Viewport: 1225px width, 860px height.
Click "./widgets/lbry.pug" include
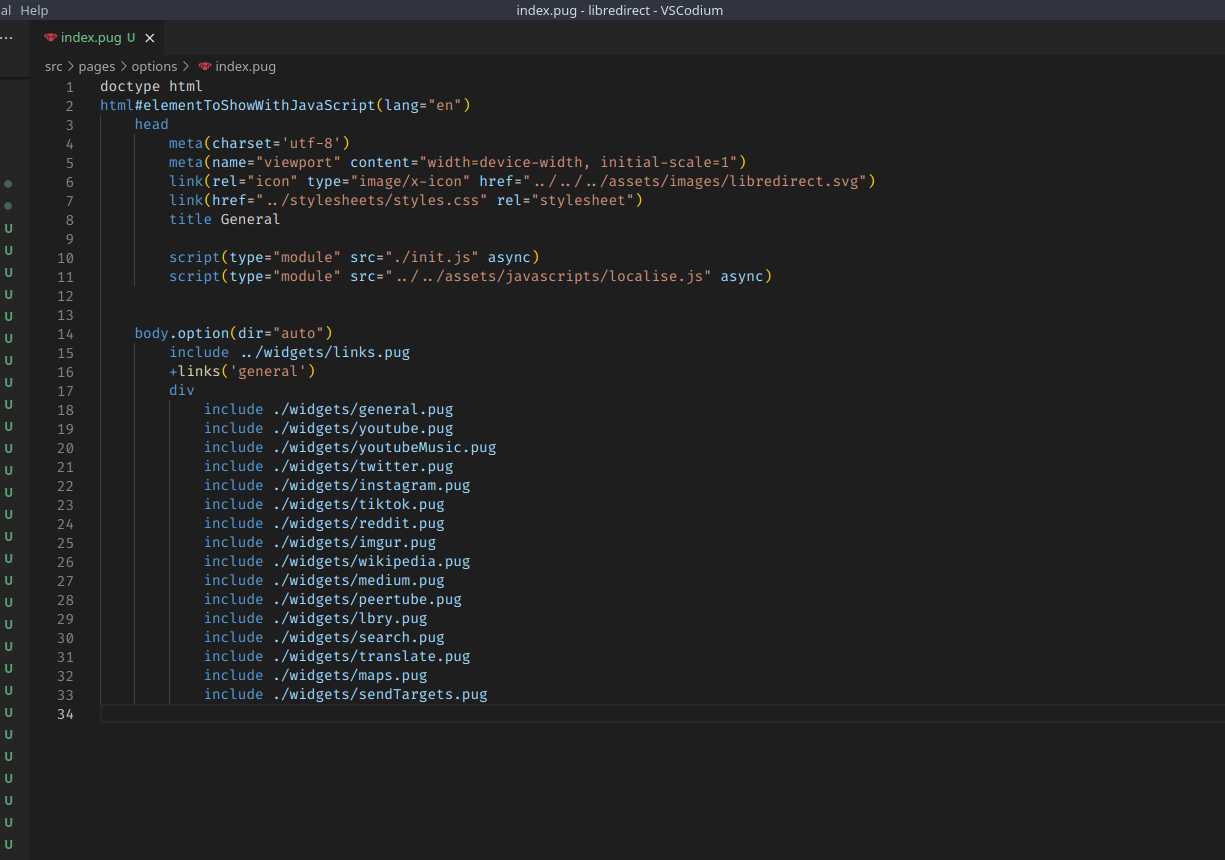350,619
